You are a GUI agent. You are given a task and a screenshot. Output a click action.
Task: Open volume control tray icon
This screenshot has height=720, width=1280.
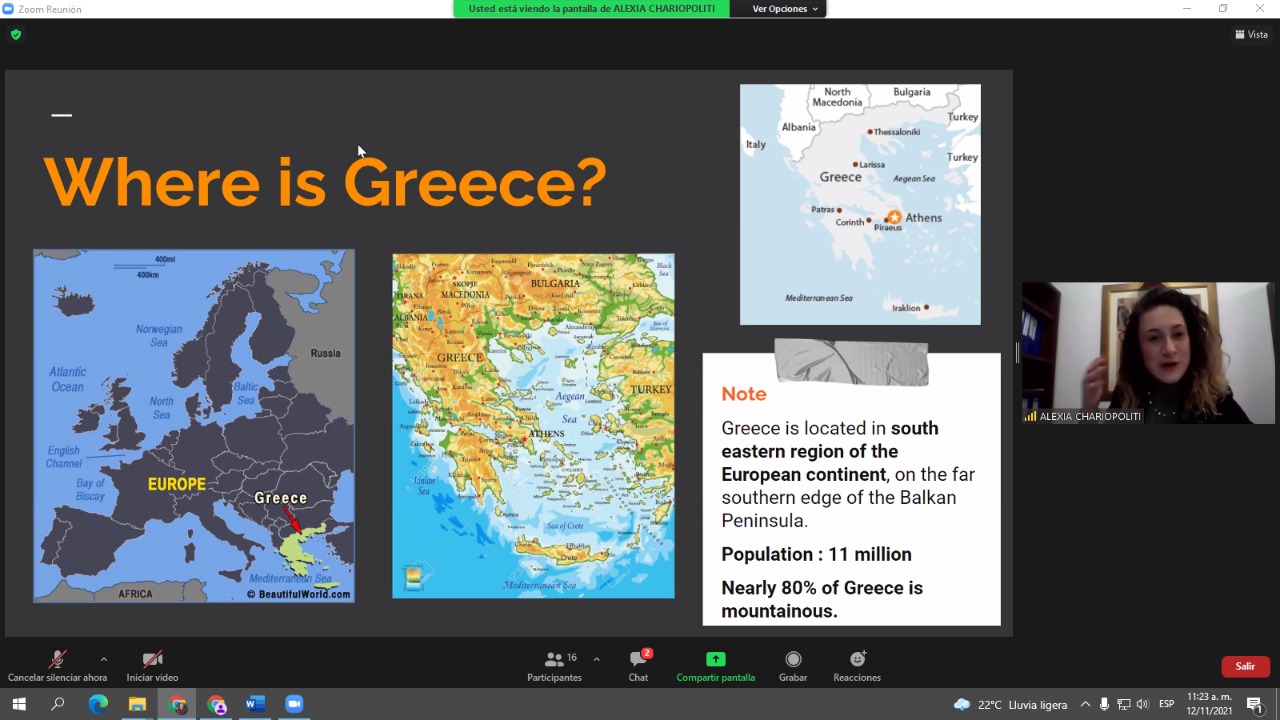click(x=1142, y=704)
